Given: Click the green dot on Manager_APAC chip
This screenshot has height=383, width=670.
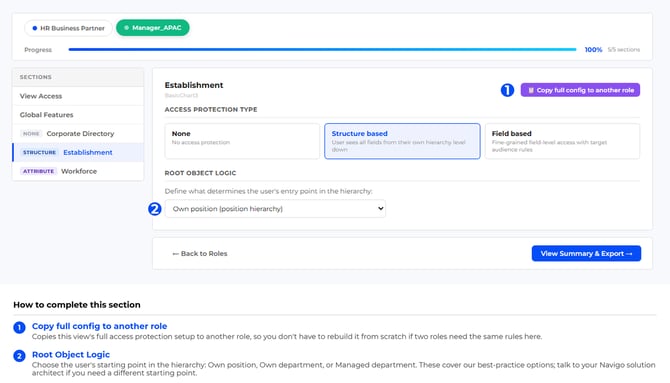Looking at the screenshot, I should coord(126,28).
